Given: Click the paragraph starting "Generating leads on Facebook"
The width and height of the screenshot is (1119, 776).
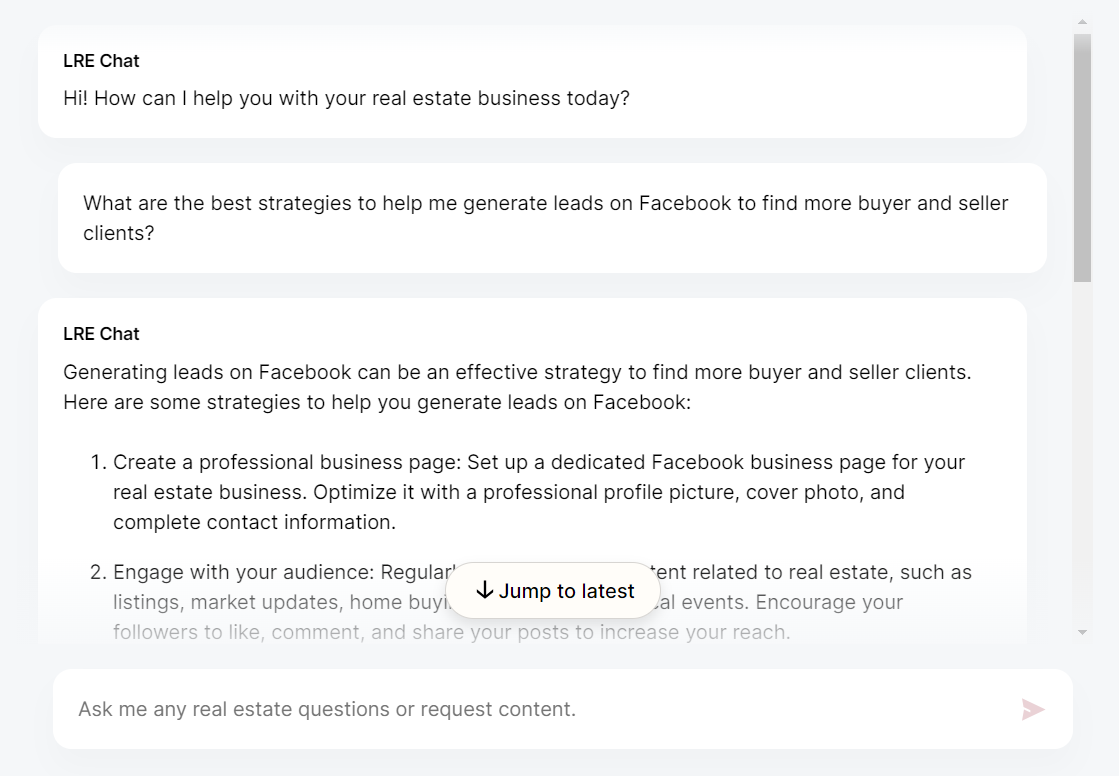Looking at the screenshot, I should (517, 373).
